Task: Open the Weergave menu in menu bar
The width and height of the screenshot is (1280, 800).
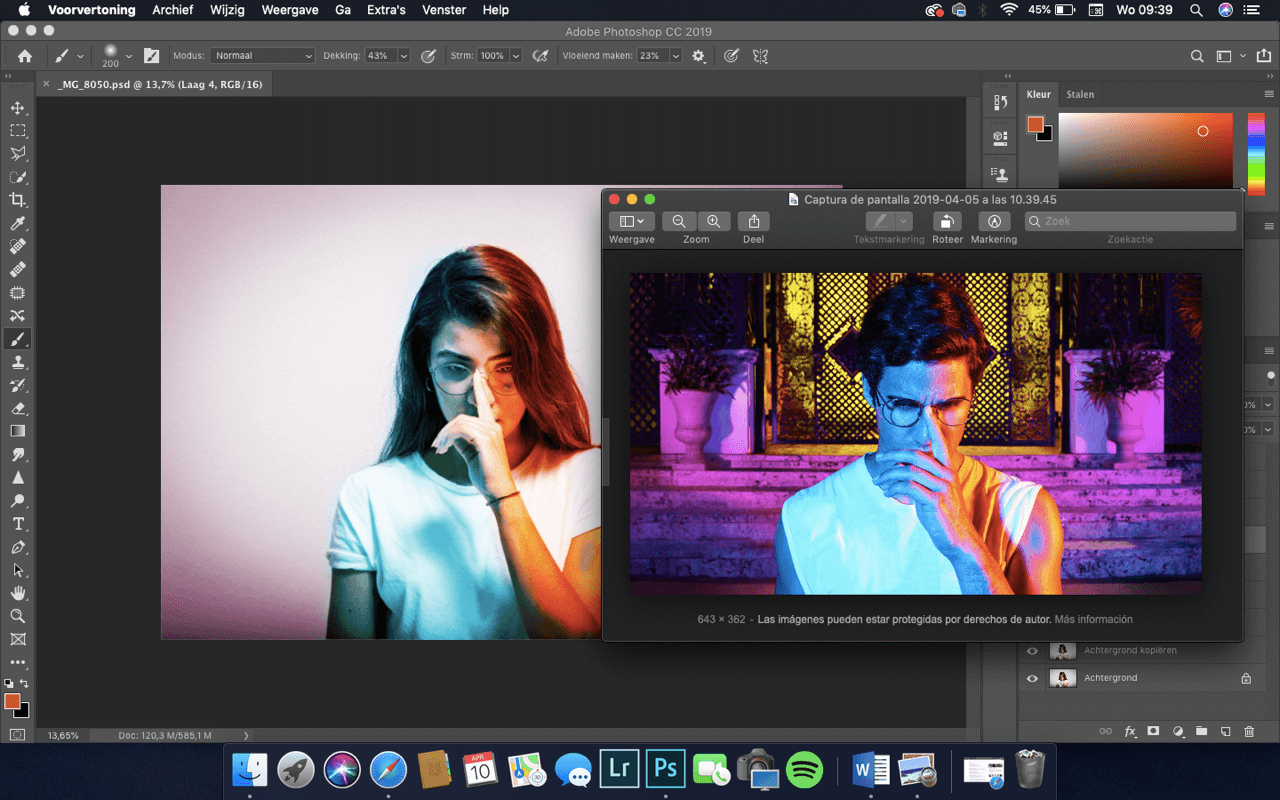Action: coord(289,10)
